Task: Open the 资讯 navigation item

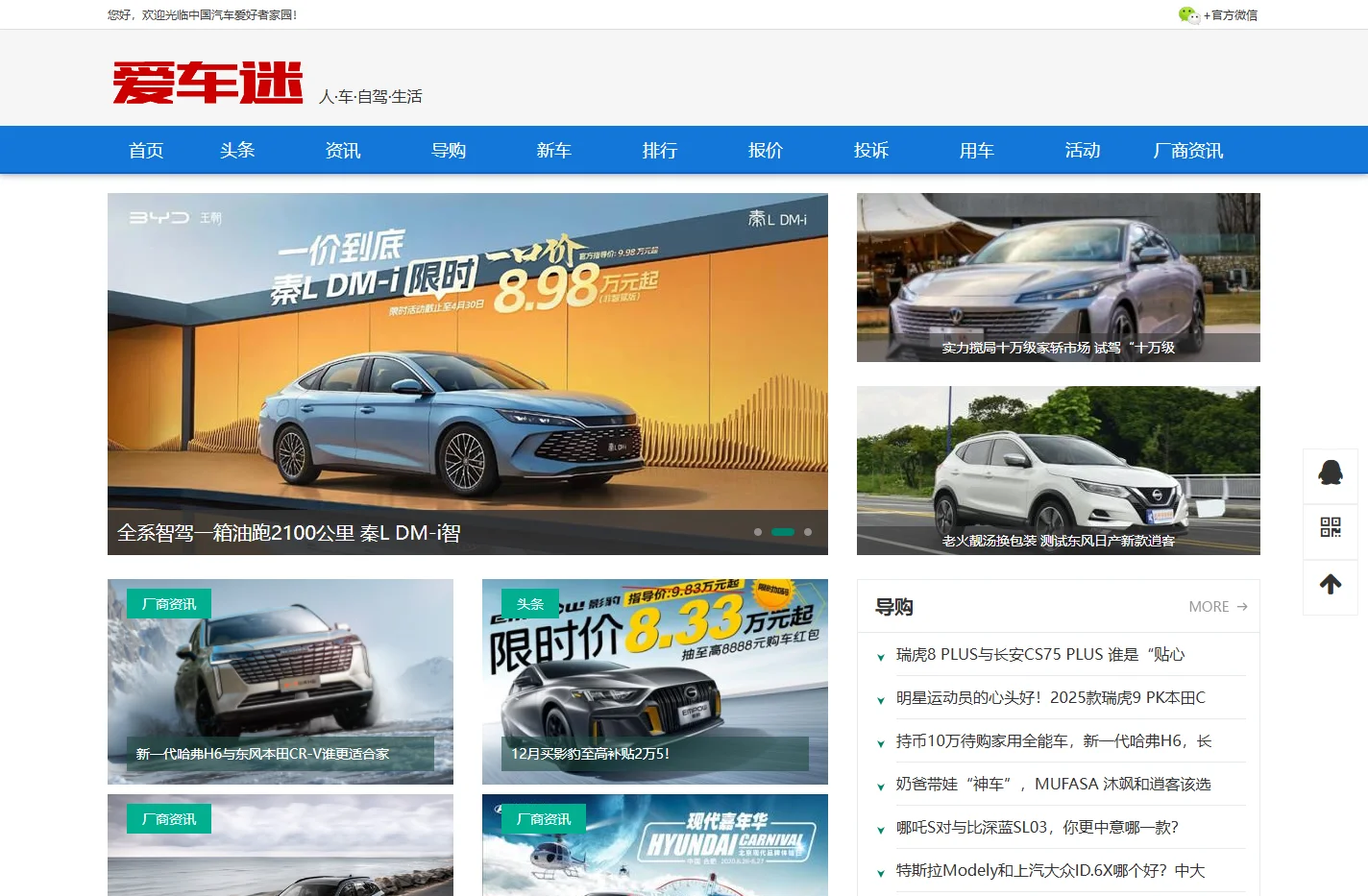Action: pos(343,150)
